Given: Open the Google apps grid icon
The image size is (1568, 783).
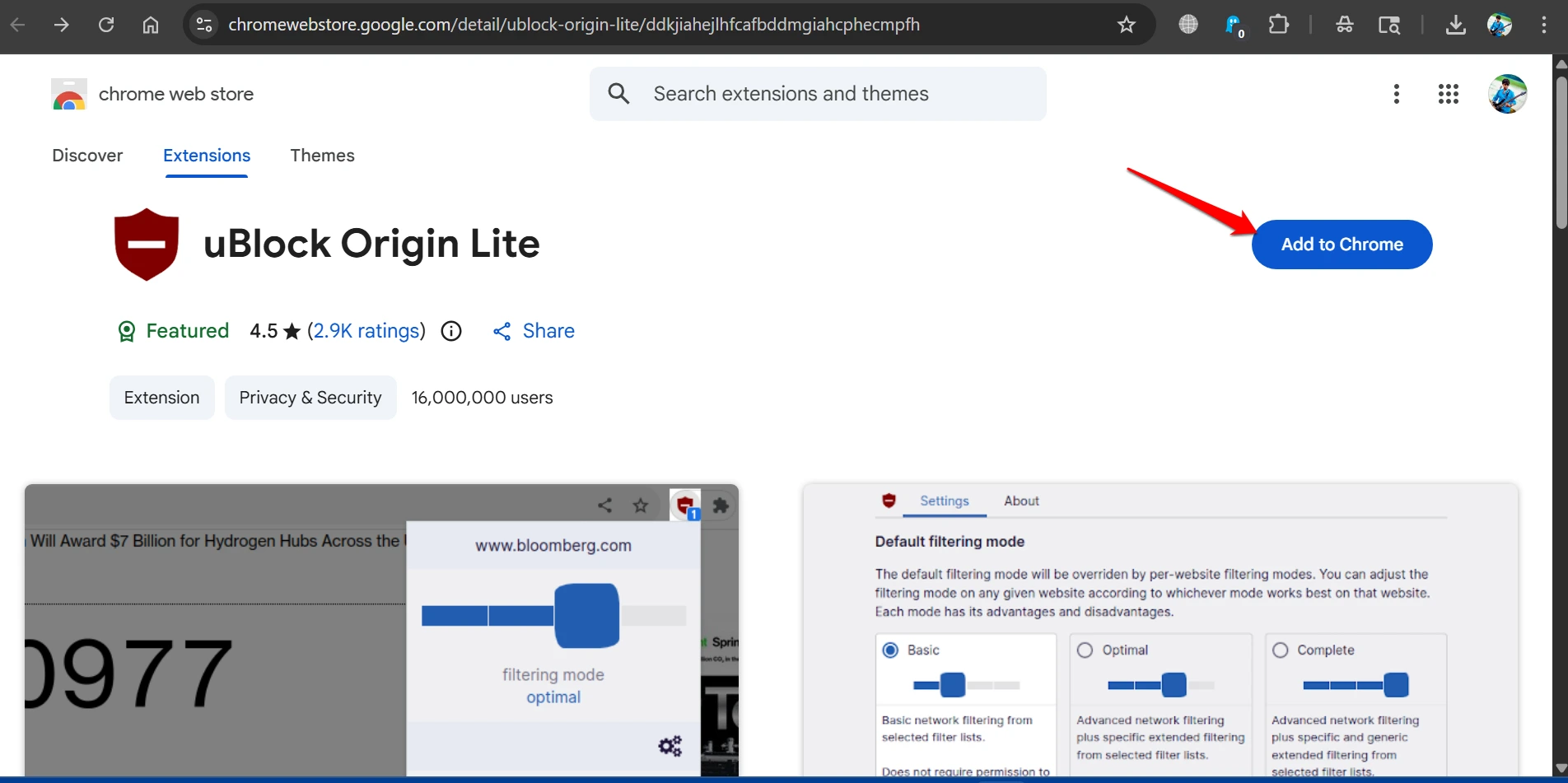Looking at the screenshot, I should tap(1448, 94).
